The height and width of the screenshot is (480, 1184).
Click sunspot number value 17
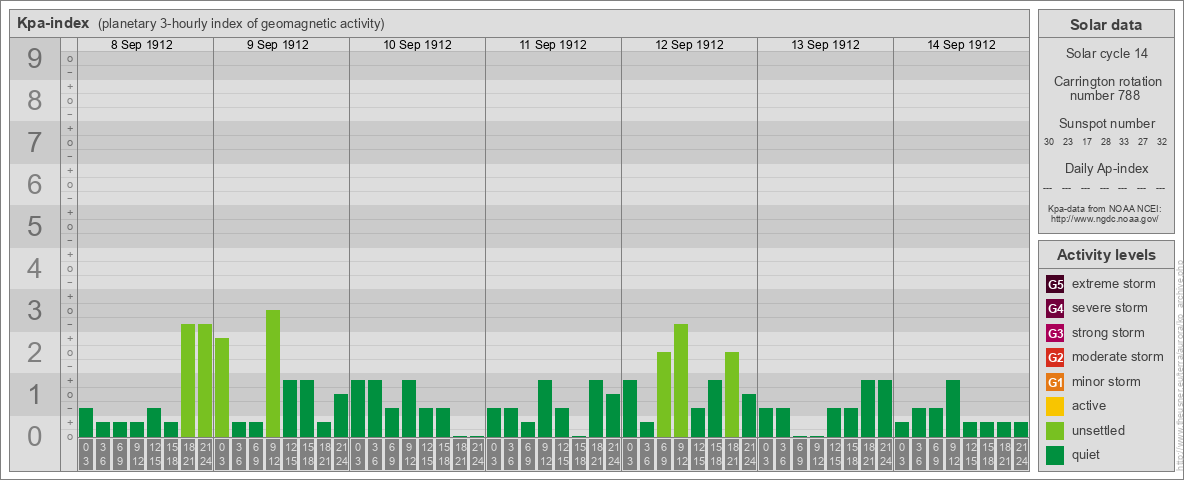click(x=1087, y=142)
